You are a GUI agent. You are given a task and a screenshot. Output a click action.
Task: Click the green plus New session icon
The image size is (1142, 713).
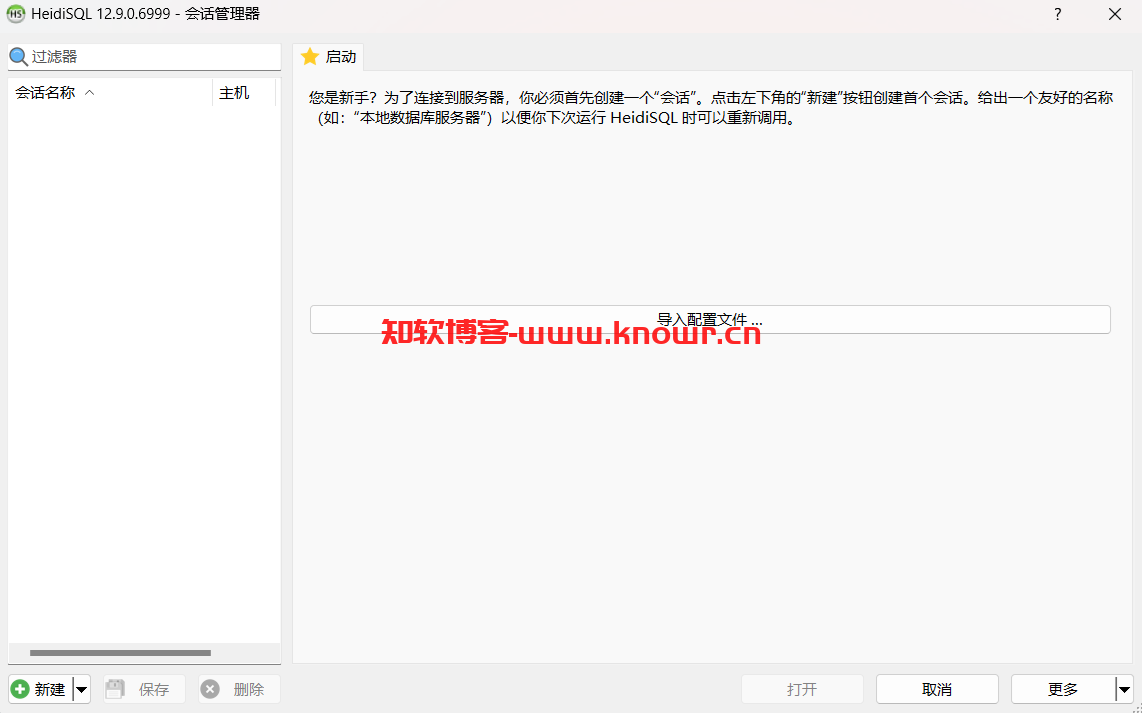pyautogui.click(x=20, y=689)
